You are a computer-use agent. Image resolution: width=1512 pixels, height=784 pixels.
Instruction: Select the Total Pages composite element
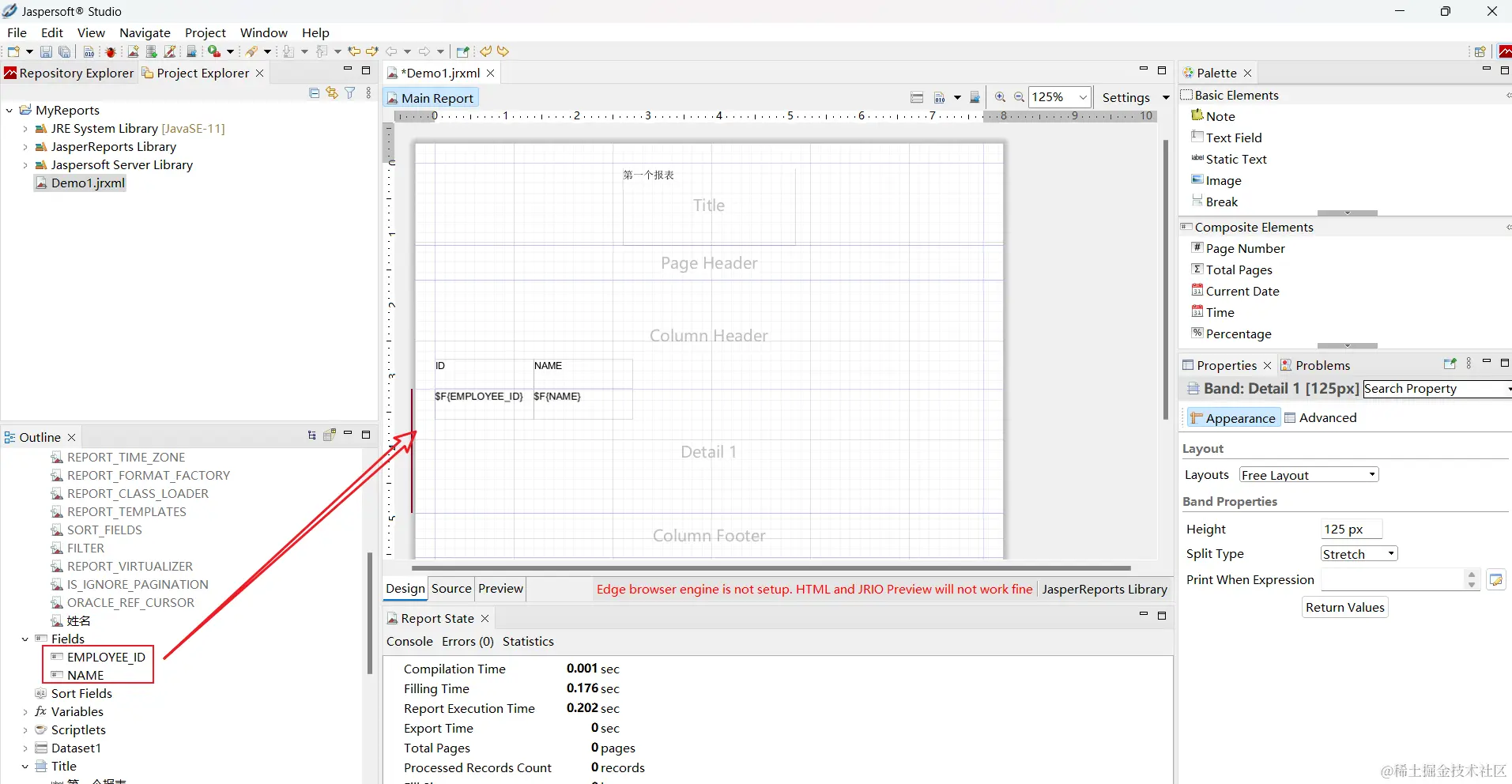coord(1232,269)
